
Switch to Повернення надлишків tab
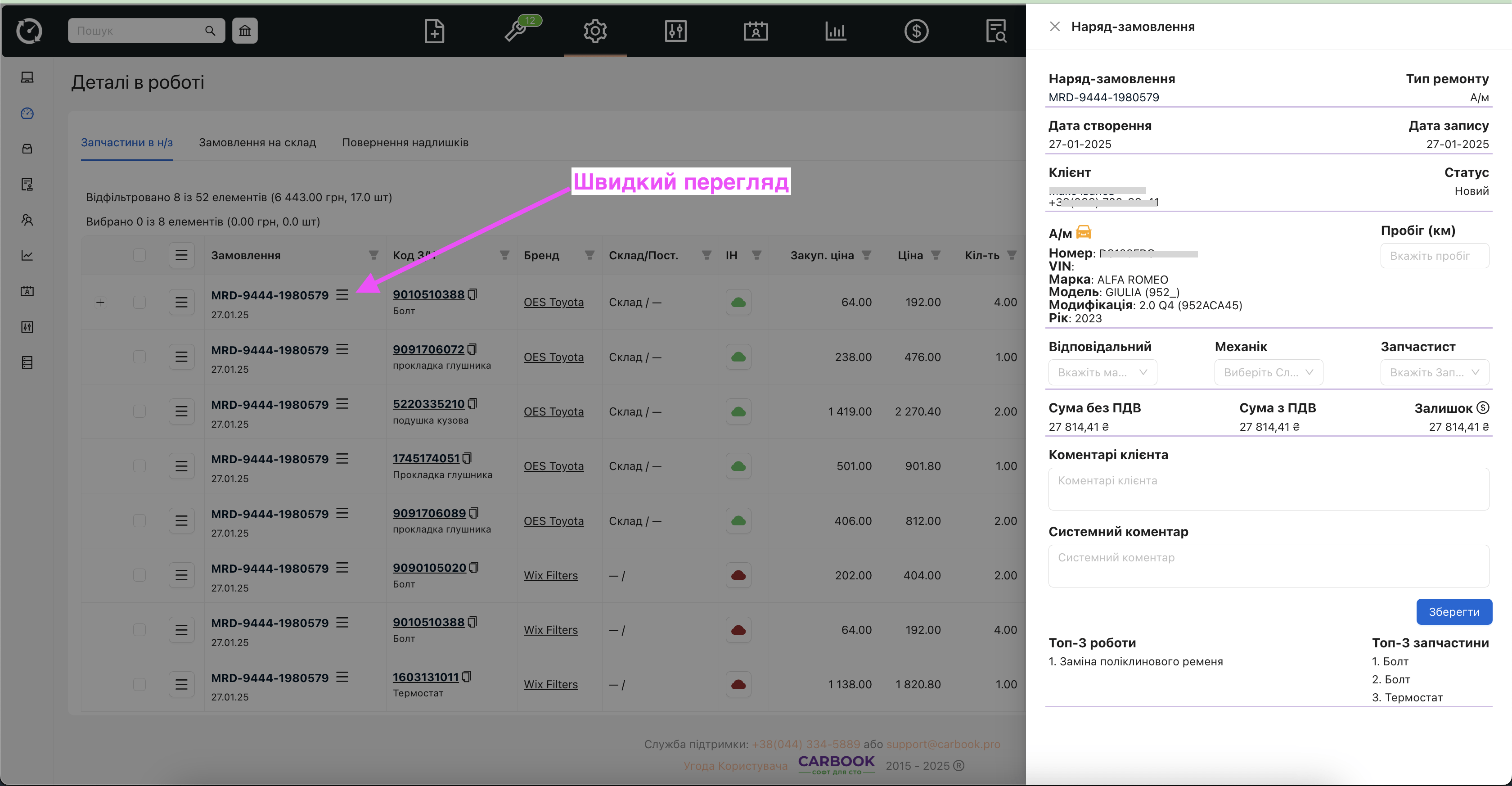pos(405,143)
